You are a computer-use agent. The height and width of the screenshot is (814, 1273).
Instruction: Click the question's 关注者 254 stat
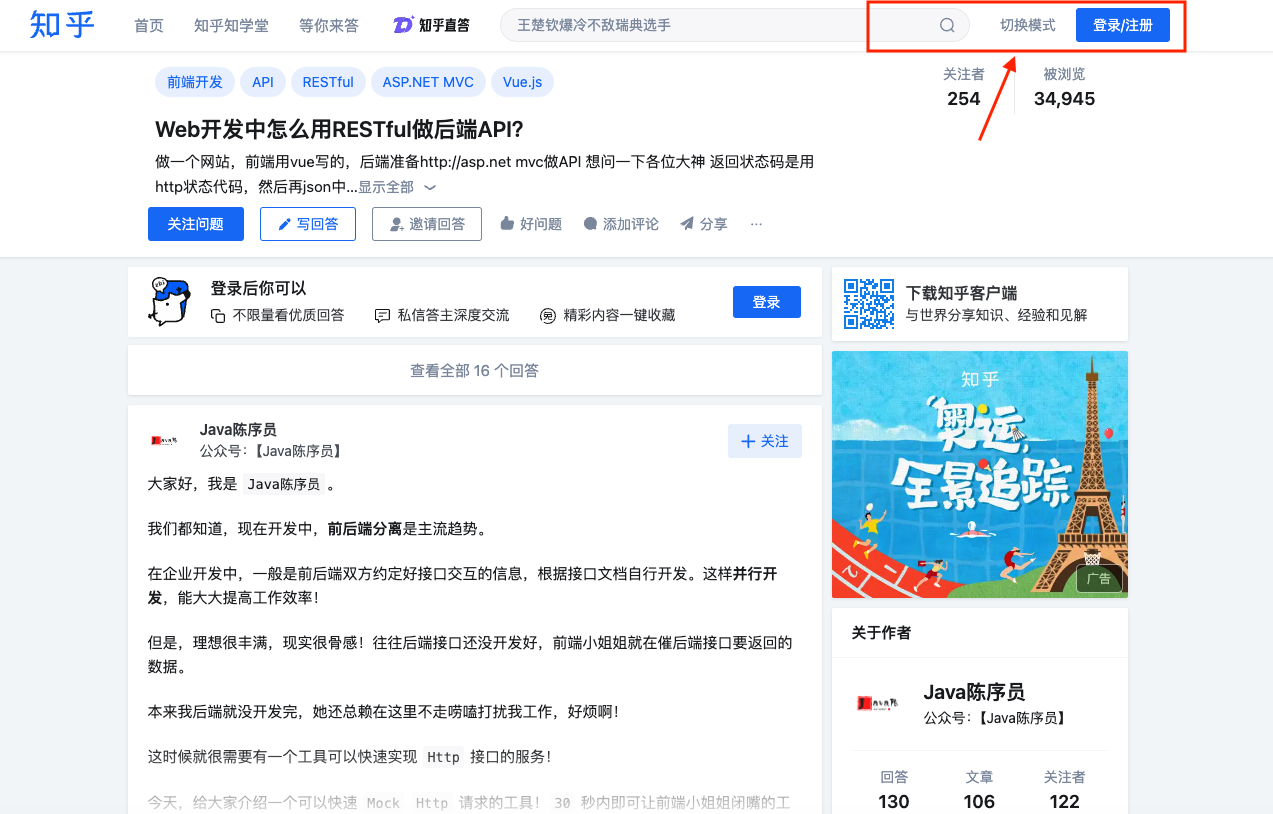click(964, 87)
